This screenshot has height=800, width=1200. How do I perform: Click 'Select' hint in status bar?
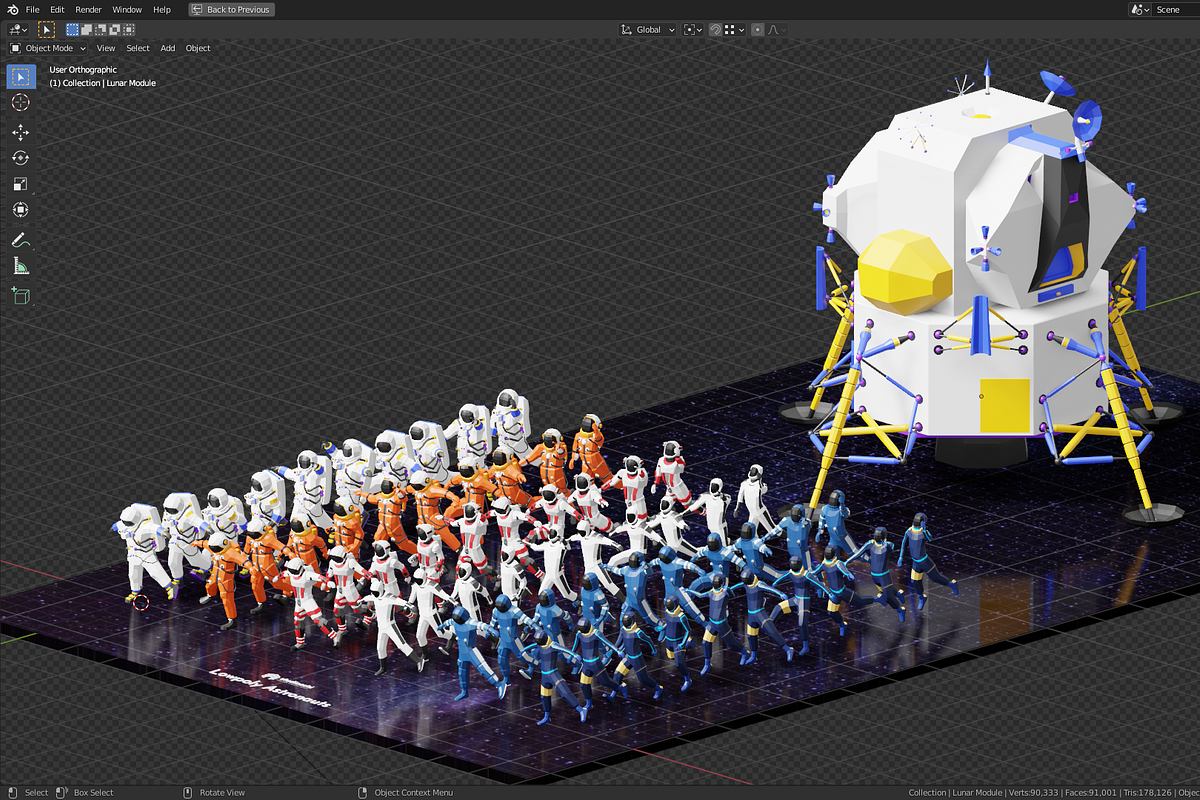coord(36,792)
